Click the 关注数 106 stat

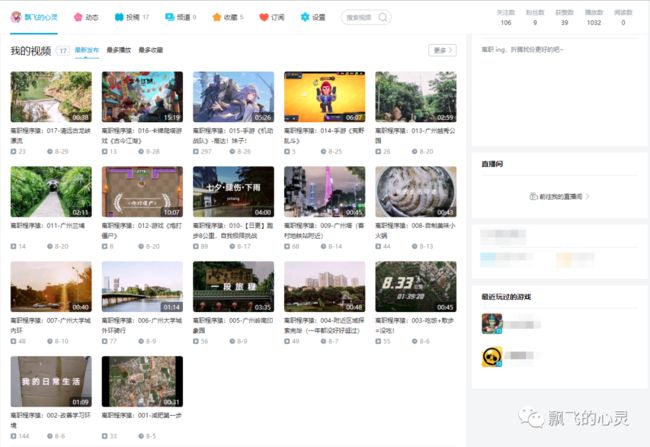[506, 17]
